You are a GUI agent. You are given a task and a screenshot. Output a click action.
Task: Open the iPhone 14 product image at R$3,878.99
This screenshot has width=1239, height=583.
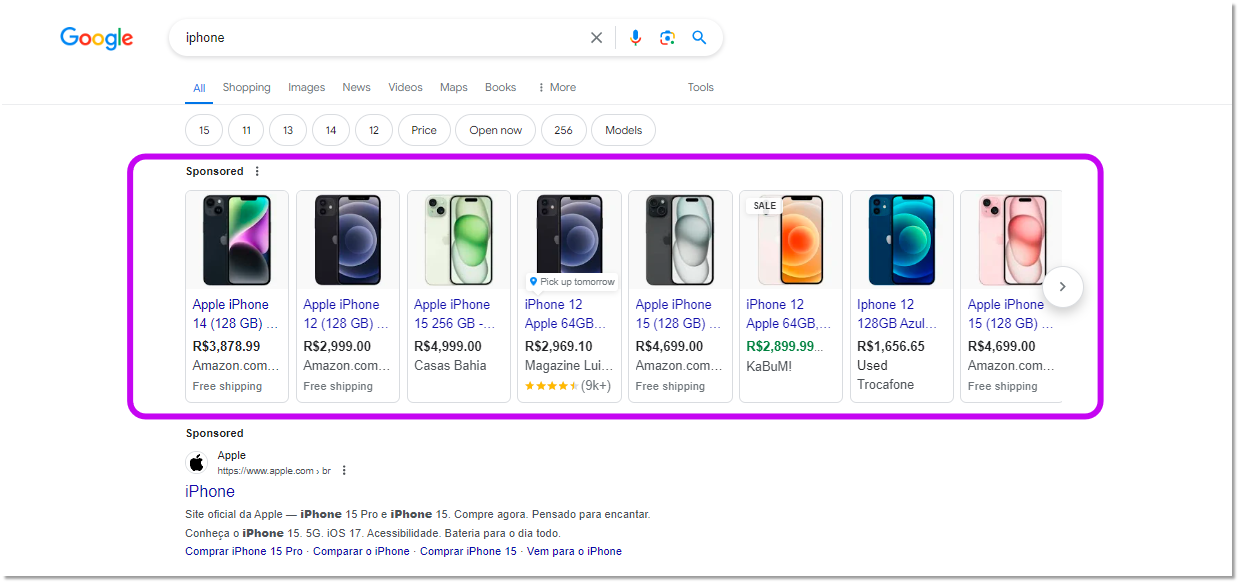[237, 240]
